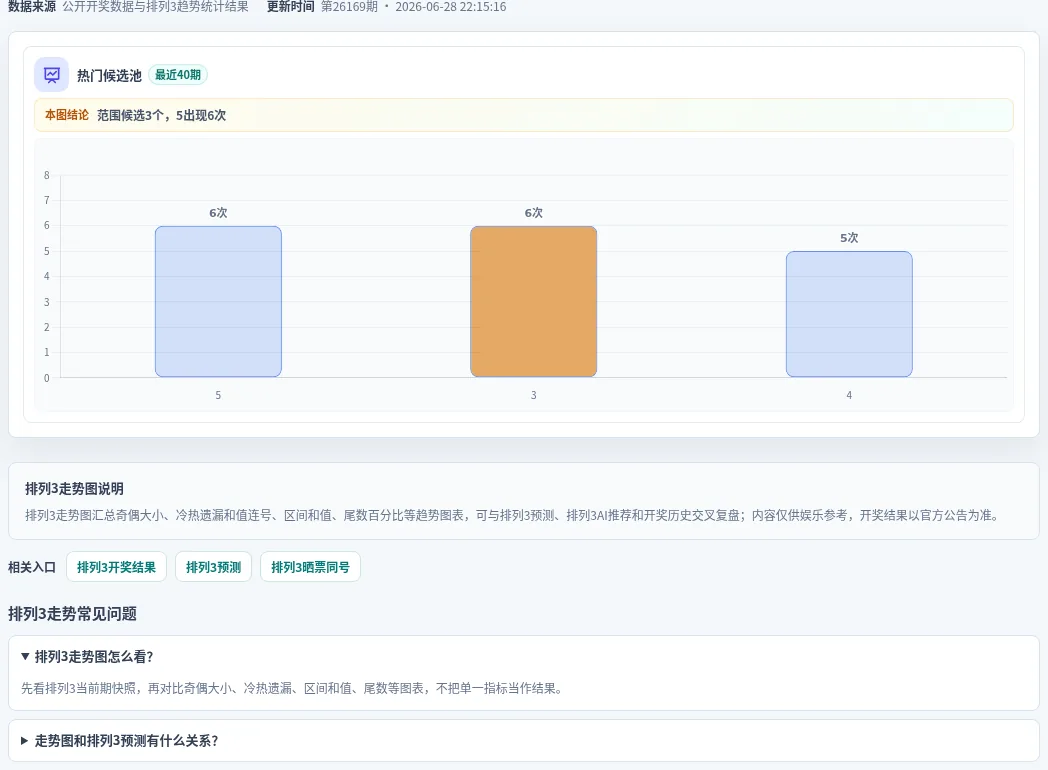Click the 相关入口 label
This screenshot has width=1048, height=770.
pyautogui.click(x=31, y=567)
